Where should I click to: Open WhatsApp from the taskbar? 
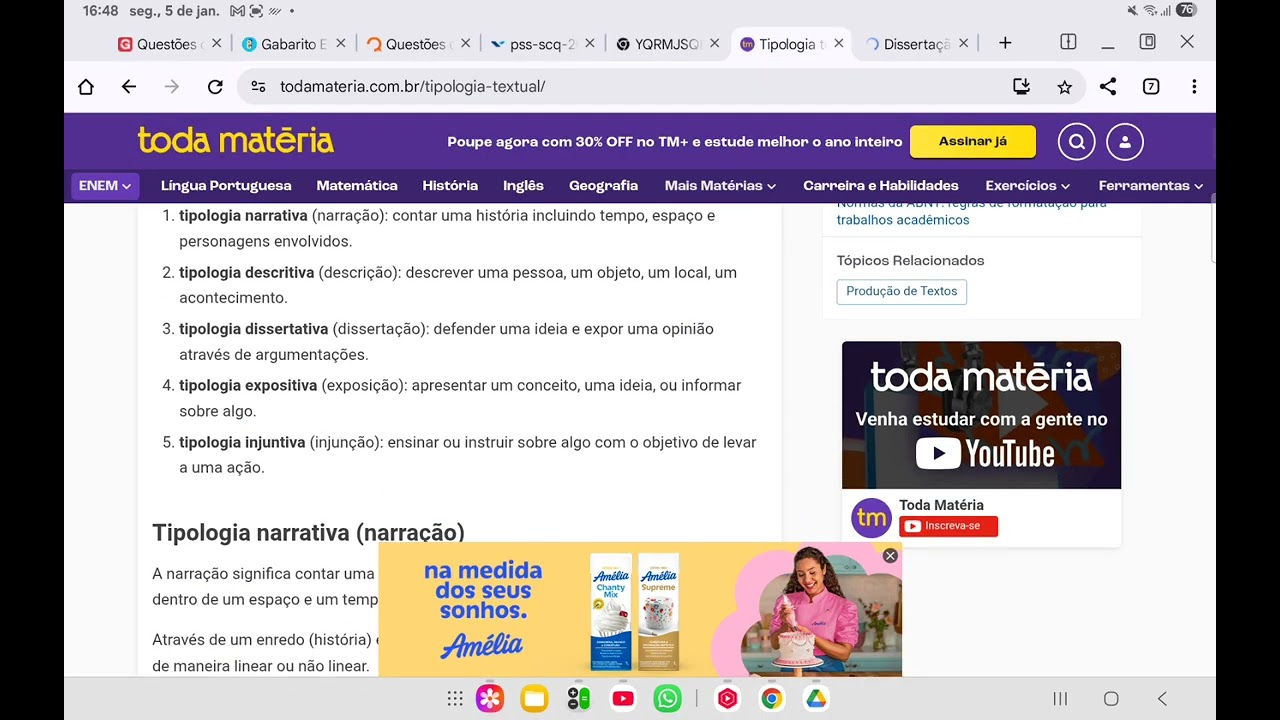pos(667,699)
